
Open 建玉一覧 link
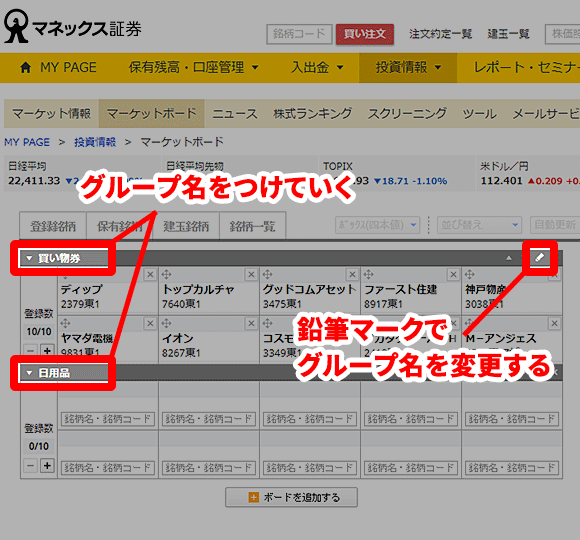pos(509,34)
